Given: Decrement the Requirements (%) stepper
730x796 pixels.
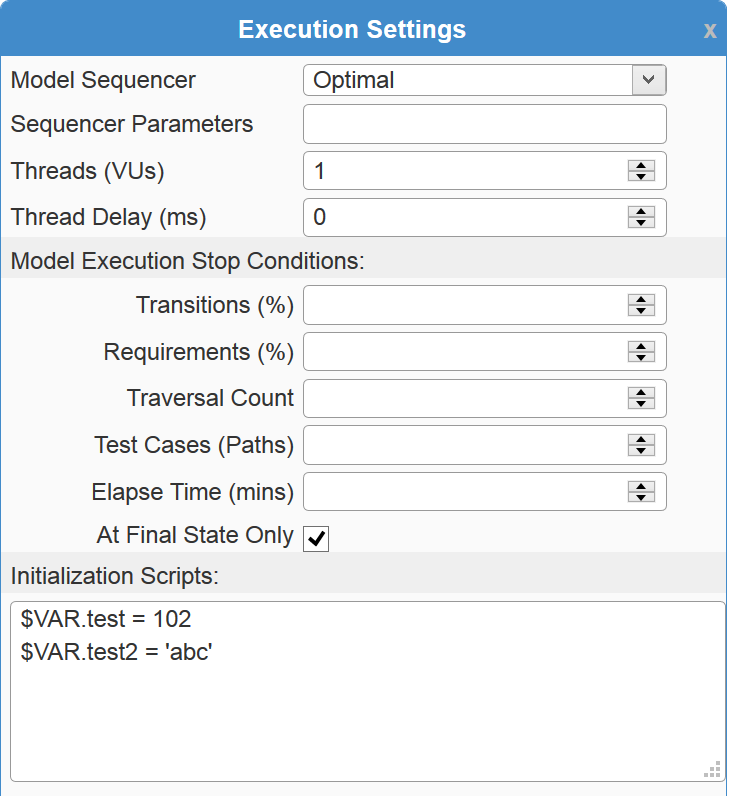Looking at the screenshot, I should coord(641,357).
